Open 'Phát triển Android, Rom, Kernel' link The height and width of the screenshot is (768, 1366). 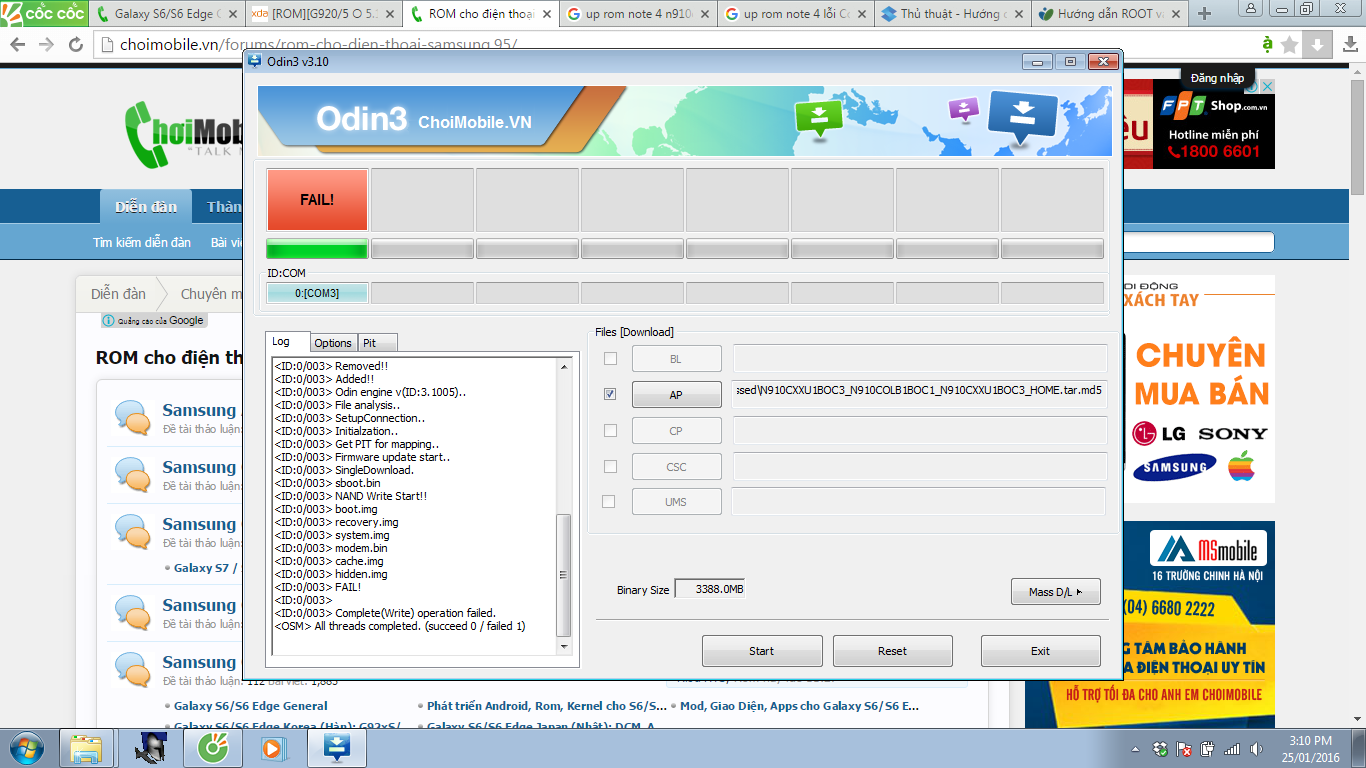tap(547, 706)
